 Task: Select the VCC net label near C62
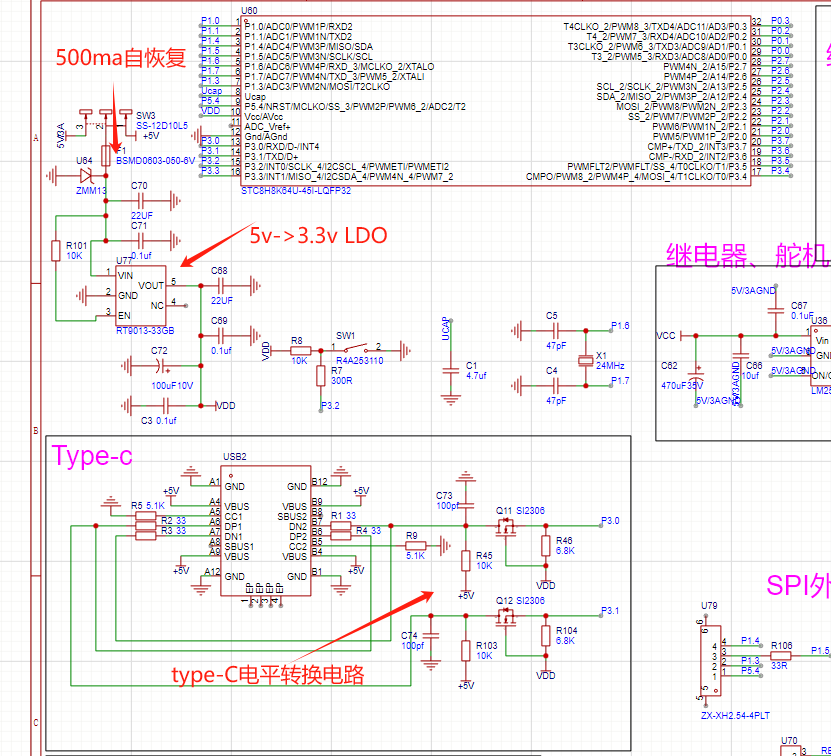click(x=666, y=336)
